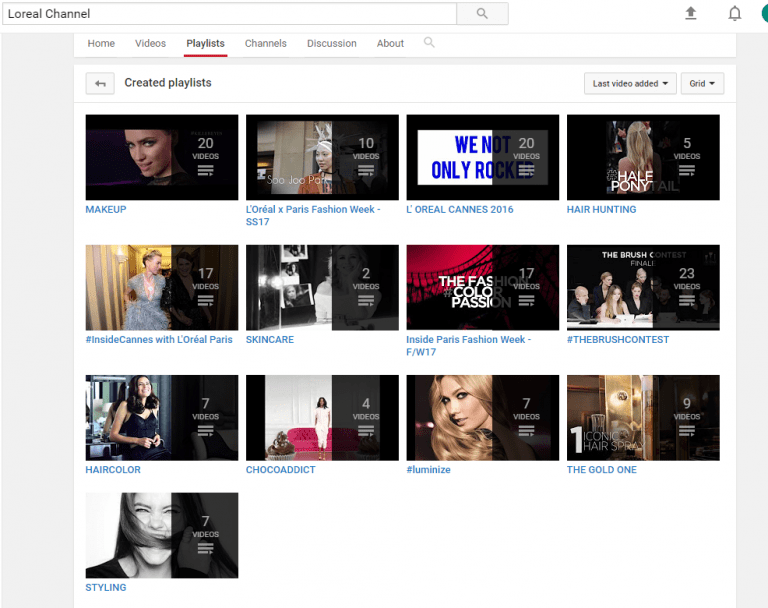Open the About tab
The height and width of the screenshot is (608, 768).
tap(390, 43)
